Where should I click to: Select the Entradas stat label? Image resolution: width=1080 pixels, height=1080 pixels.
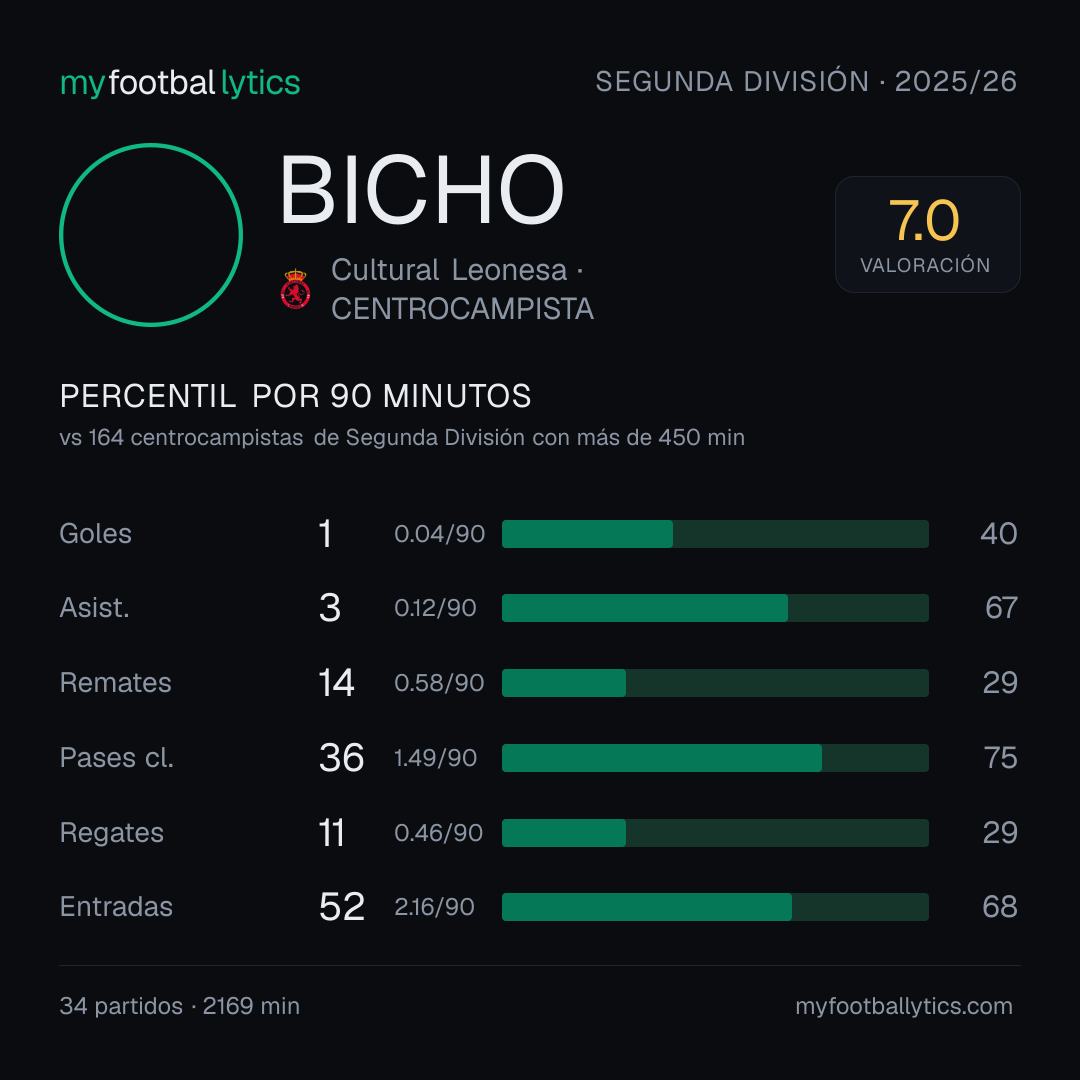[x=116, y=907]
